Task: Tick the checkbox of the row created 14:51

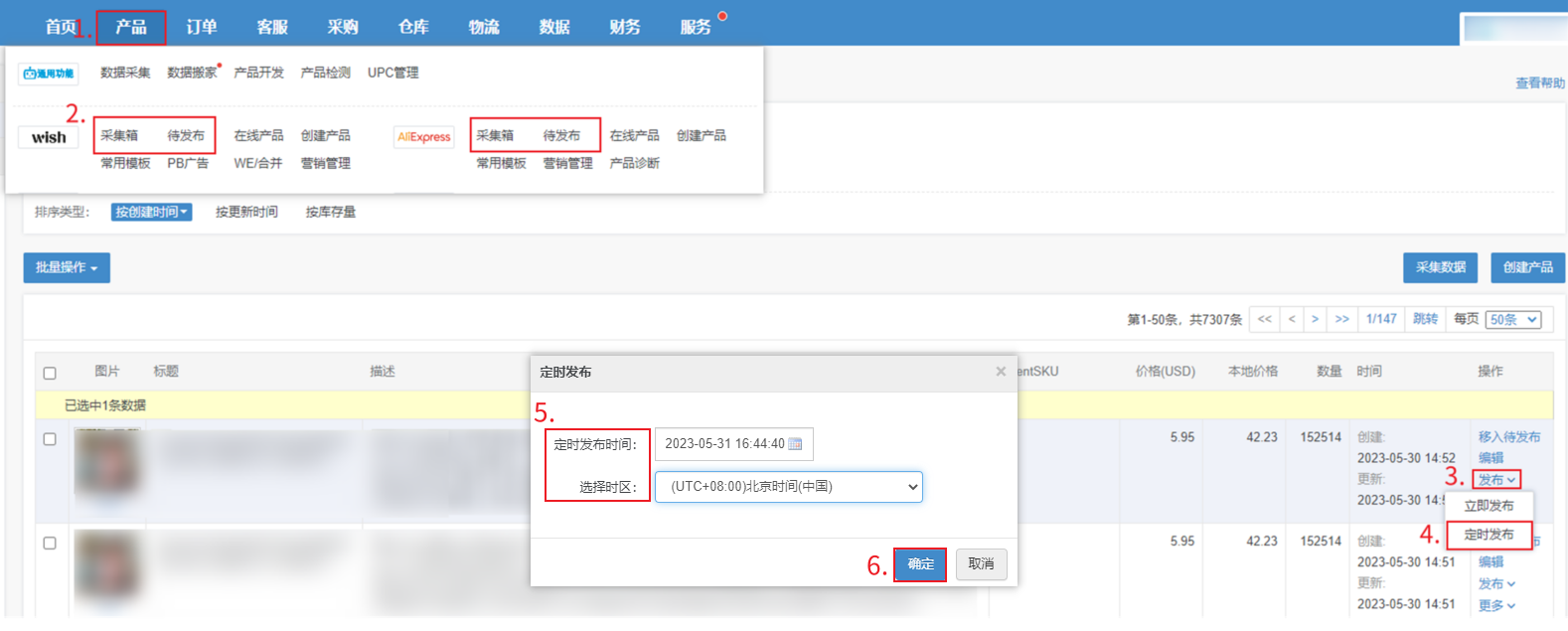Action: click(x=50, y=544)
